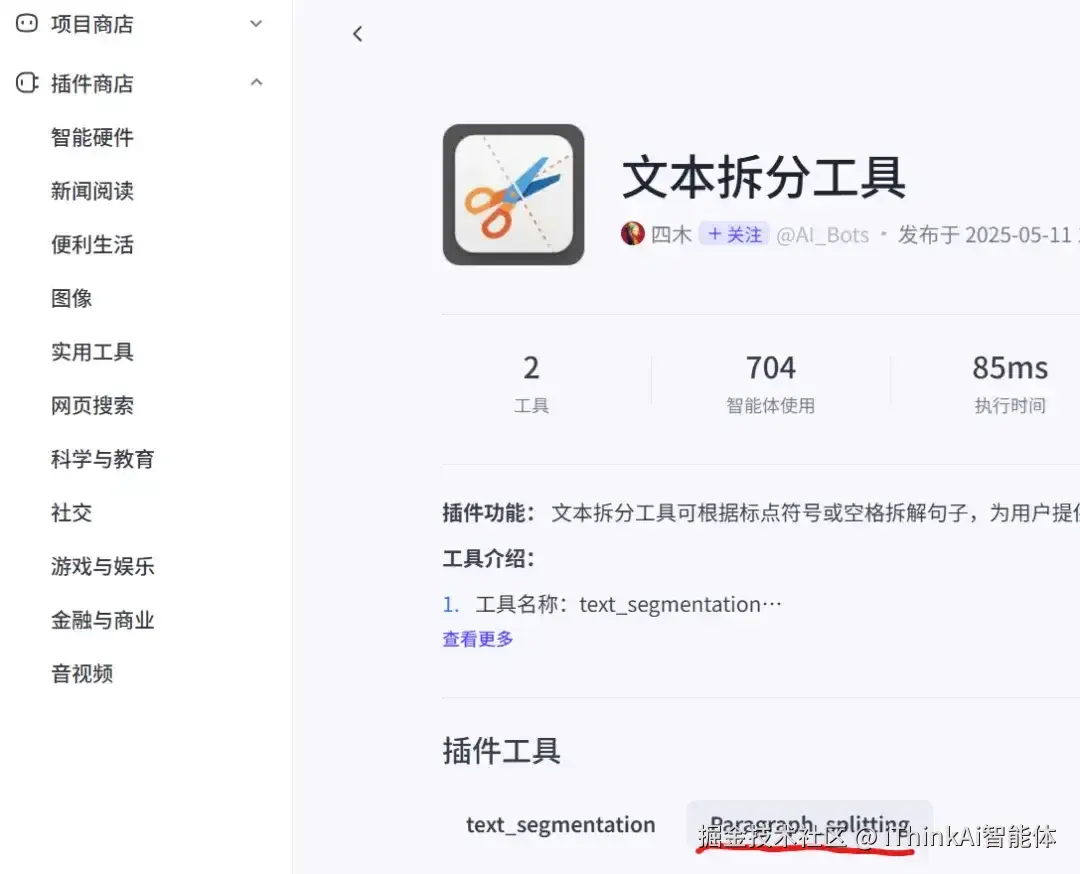Open 智能硬件 category

92,137
